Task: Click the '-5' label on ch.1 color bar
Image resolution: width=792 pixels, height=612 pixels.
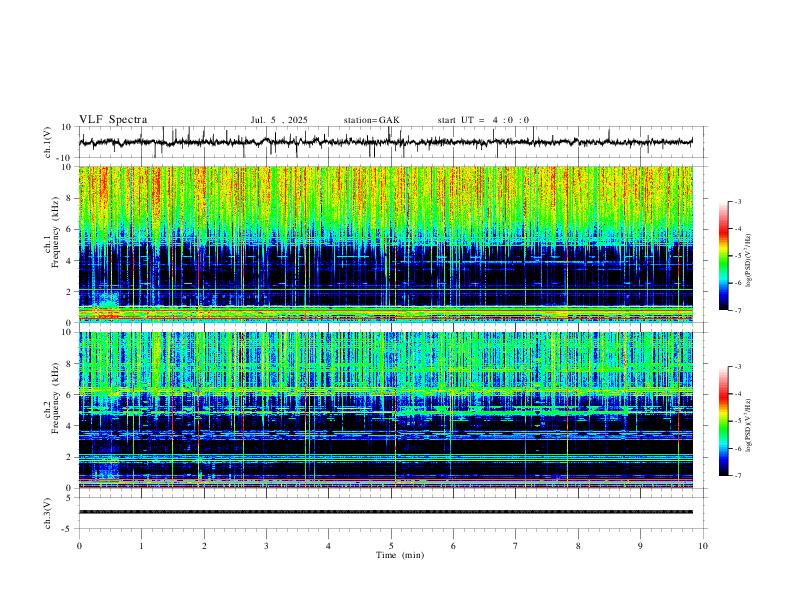Action: 737,256
